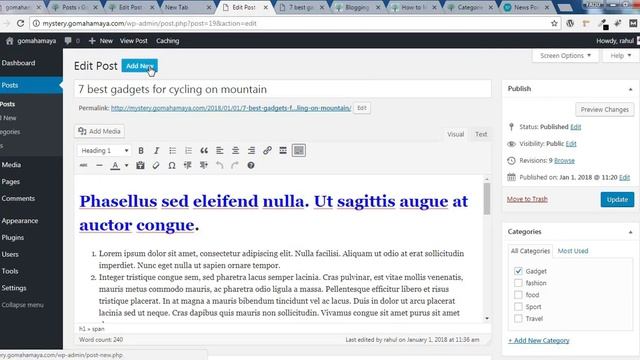Open Media in sidebar menu
This screenshot has height=360, width=640.
coord(11,165)
